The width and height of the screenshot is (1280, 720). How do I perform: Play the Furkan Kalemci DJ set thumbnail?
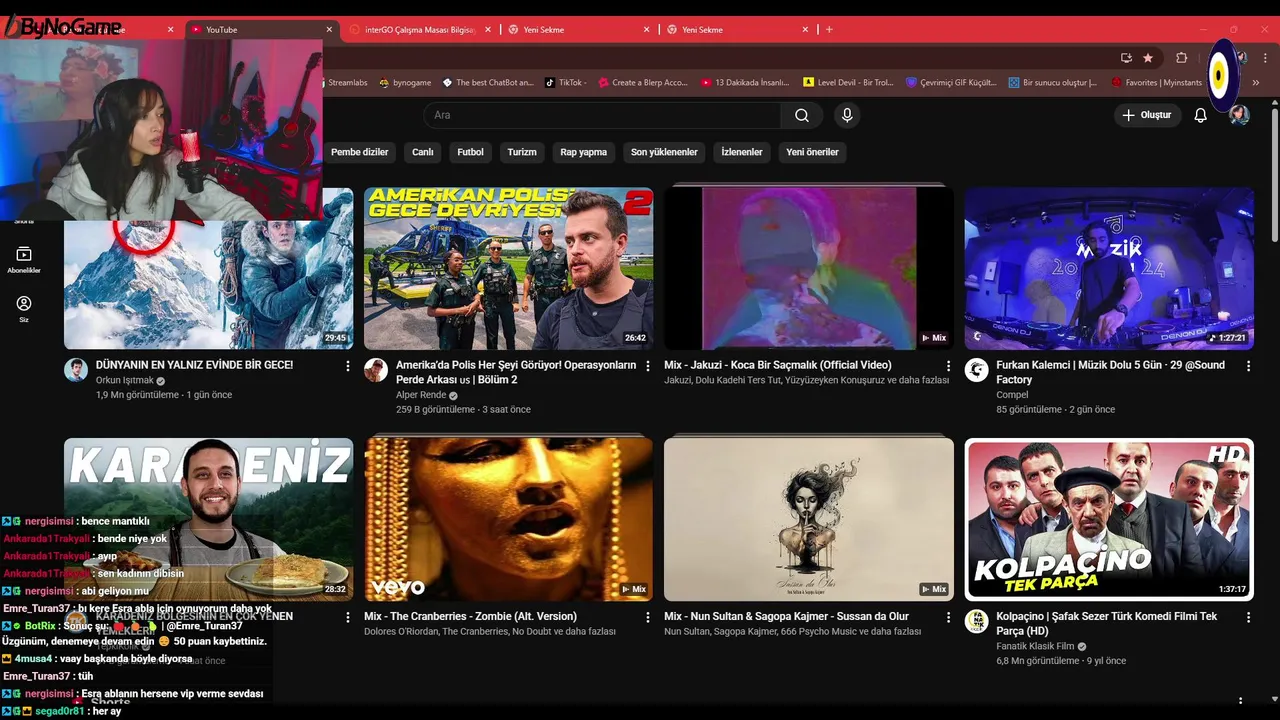pos(1109,268)
